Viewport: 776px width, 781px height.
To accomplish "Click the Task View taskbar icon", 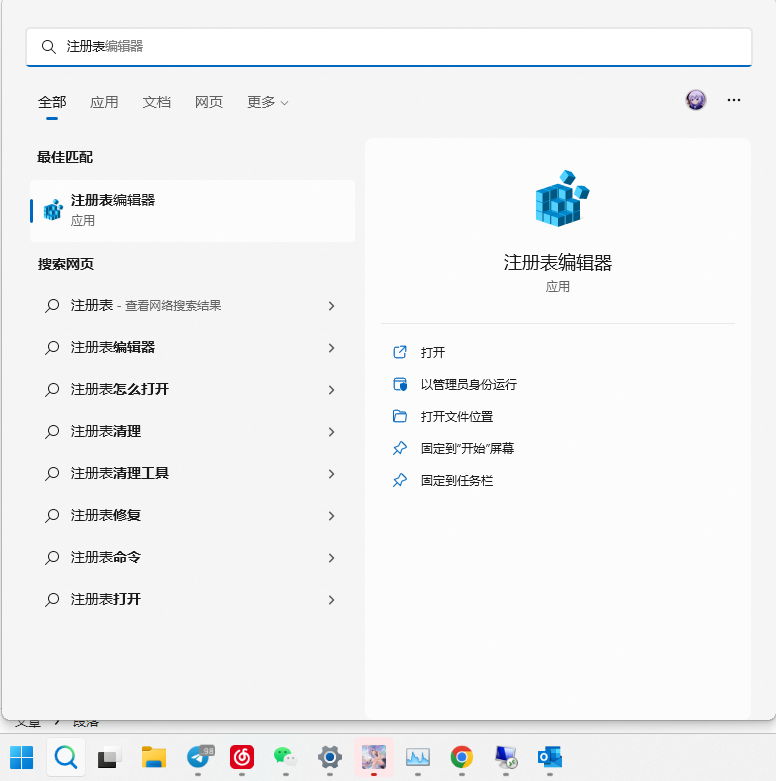I will tap(109, 757).
